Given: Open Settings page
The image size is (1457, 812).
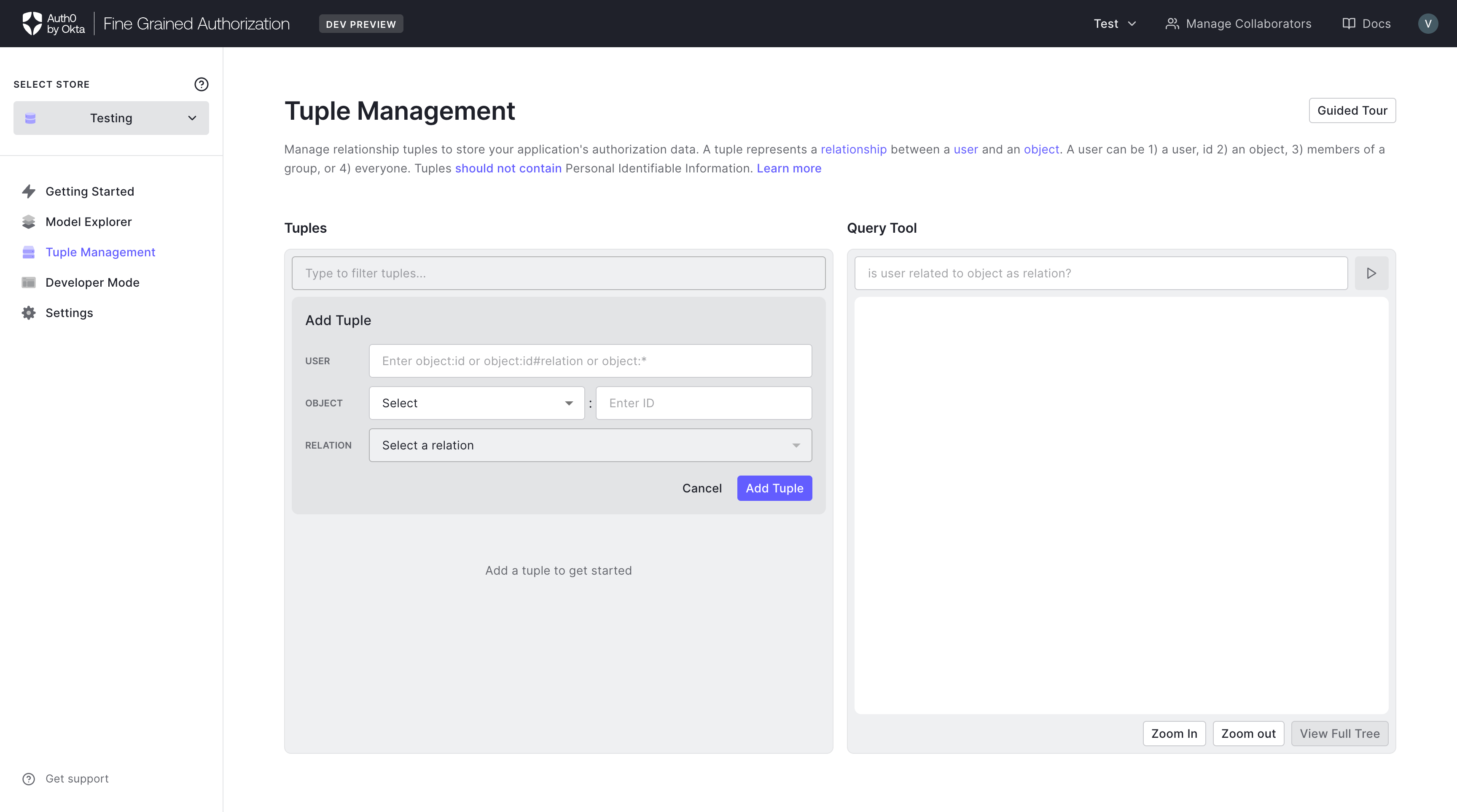Looking at the screenshot, I should click(x=70, y=313).
